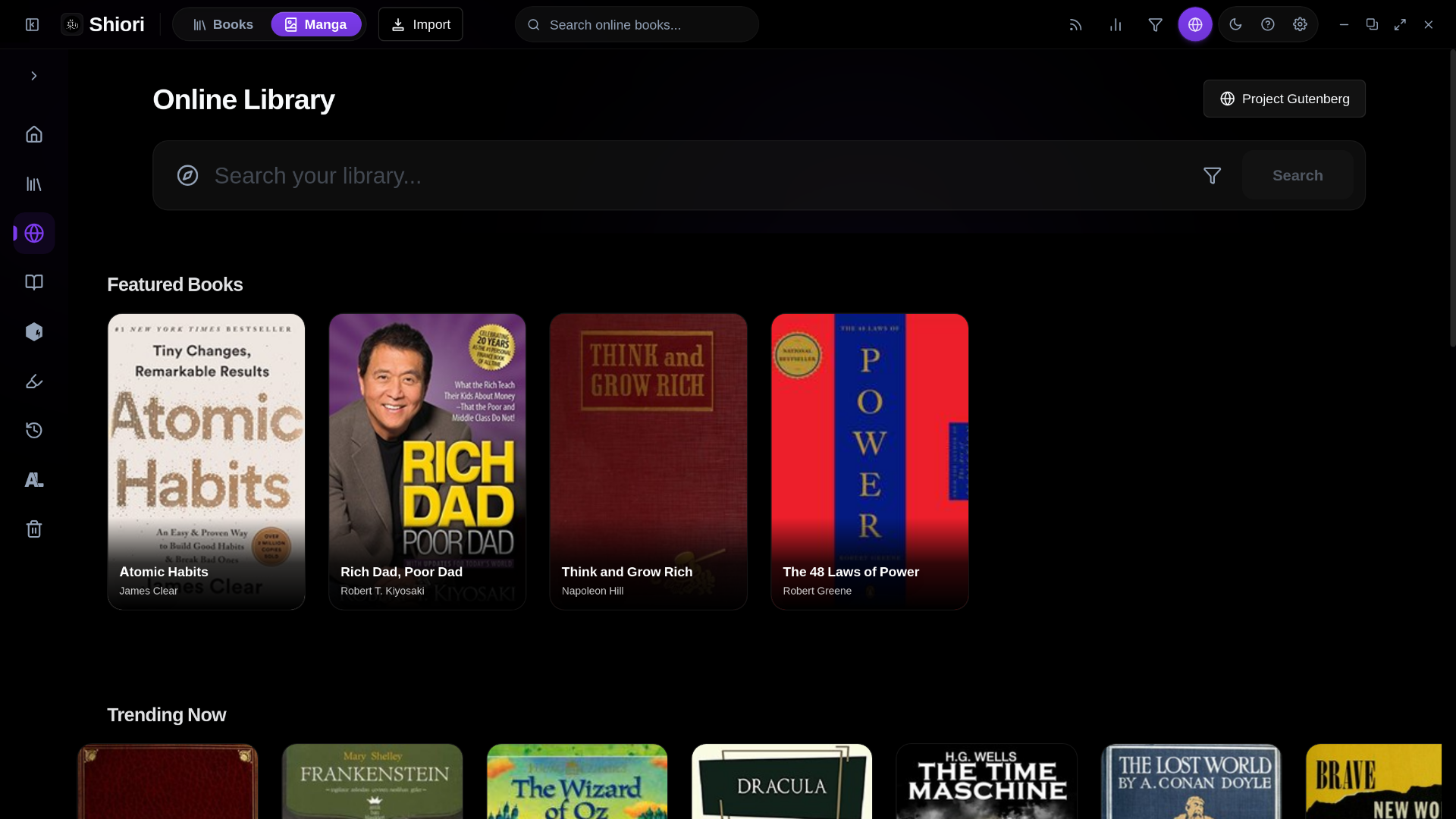Open filter options inside library search bar
The width and height of the screenshot is (1456, 819).
(1212, 175)
